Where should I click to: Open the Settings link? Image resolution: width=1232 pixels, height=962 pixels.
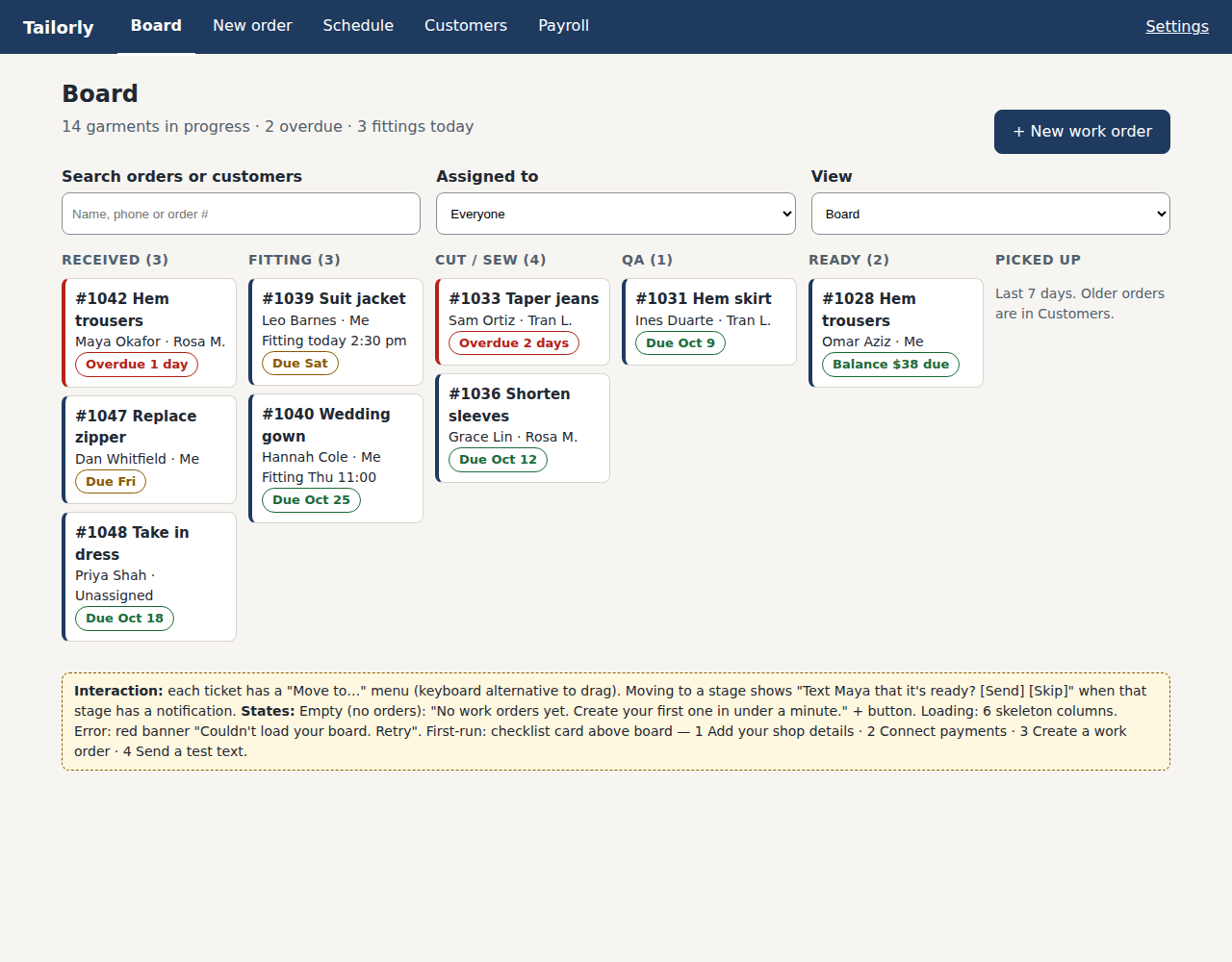[1177, 26]
